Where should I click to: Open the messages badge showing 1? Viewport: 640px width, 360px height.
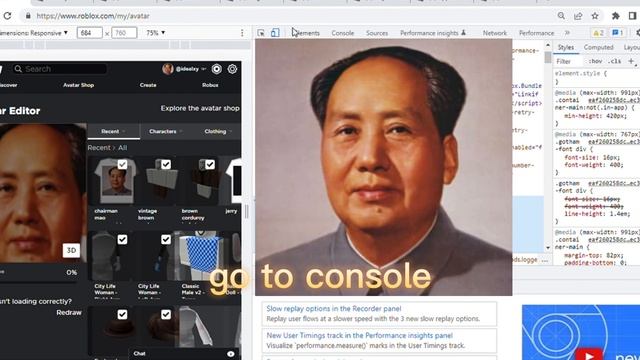(x=617, y=33)
